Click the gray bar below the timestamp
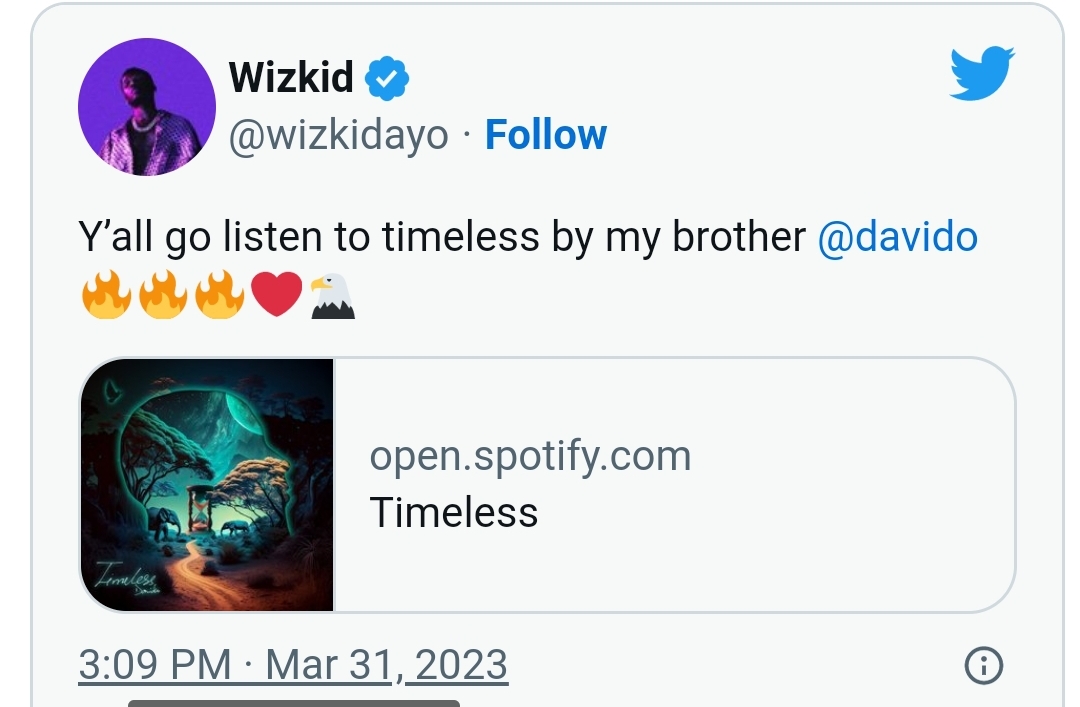 293,703
